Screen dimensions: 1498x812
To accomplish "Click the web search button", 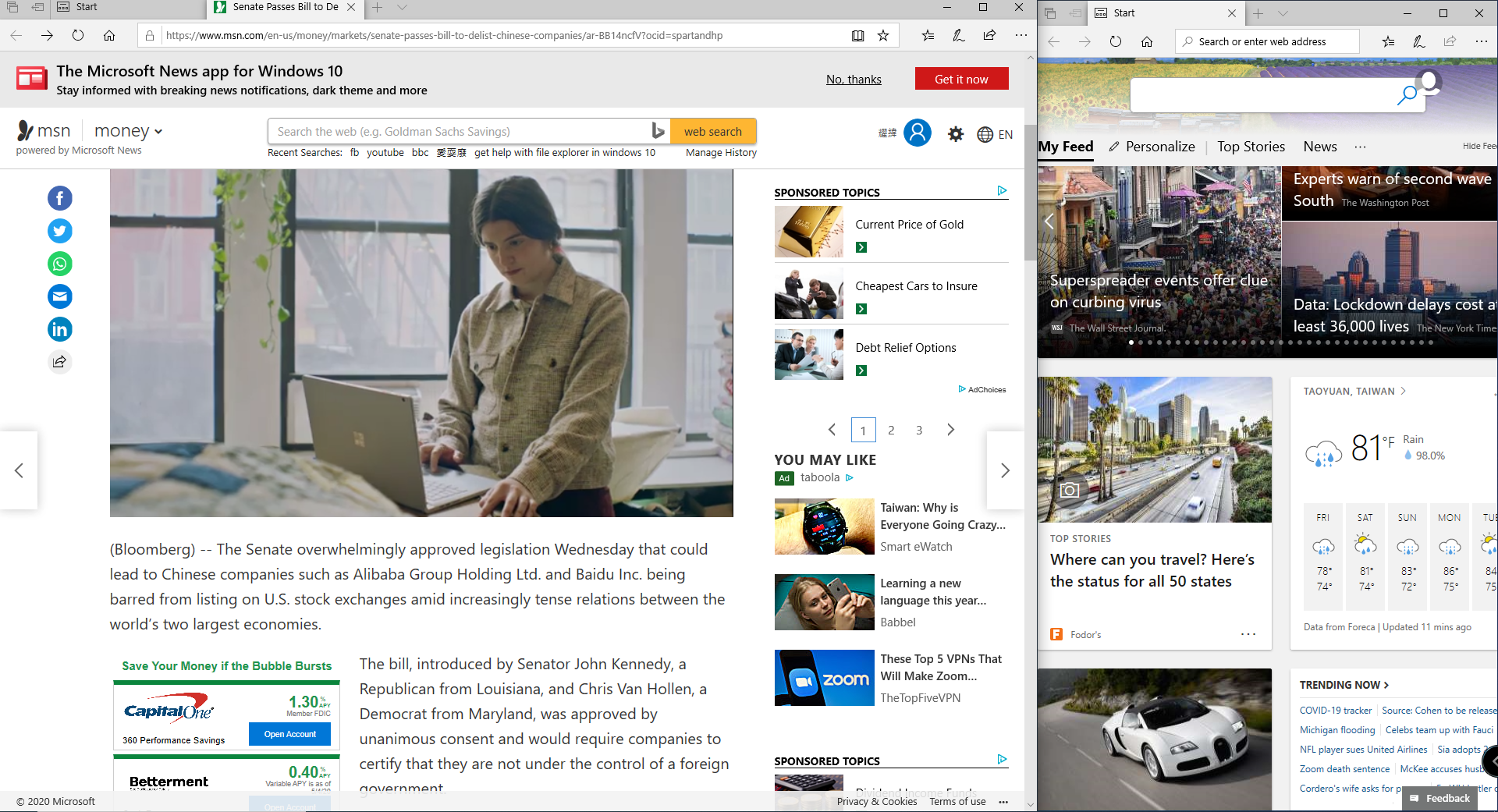I will coord(713,131).
